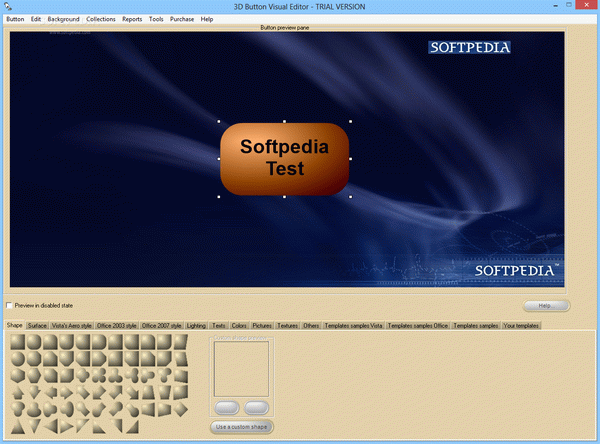
Task: Click the Softpedia Test button in preview
Action: pos(284,159)
